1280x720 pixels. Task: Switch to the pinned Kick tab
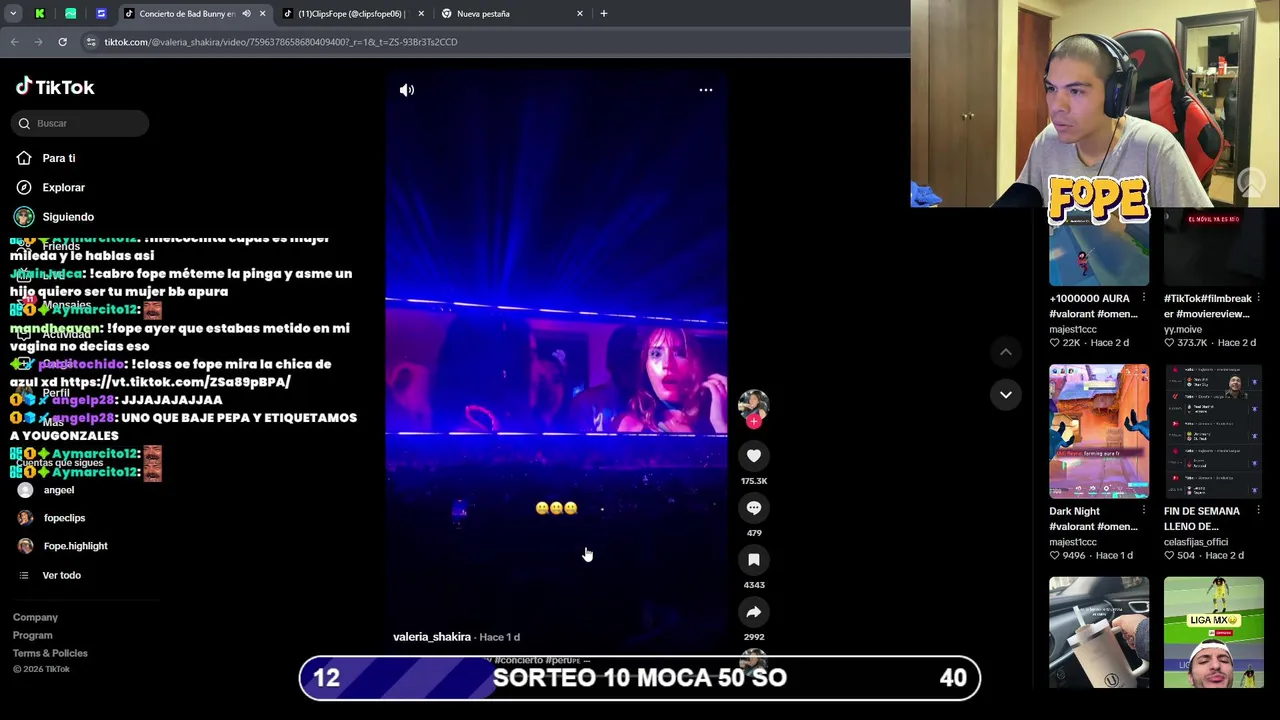(x=40, y=14)
